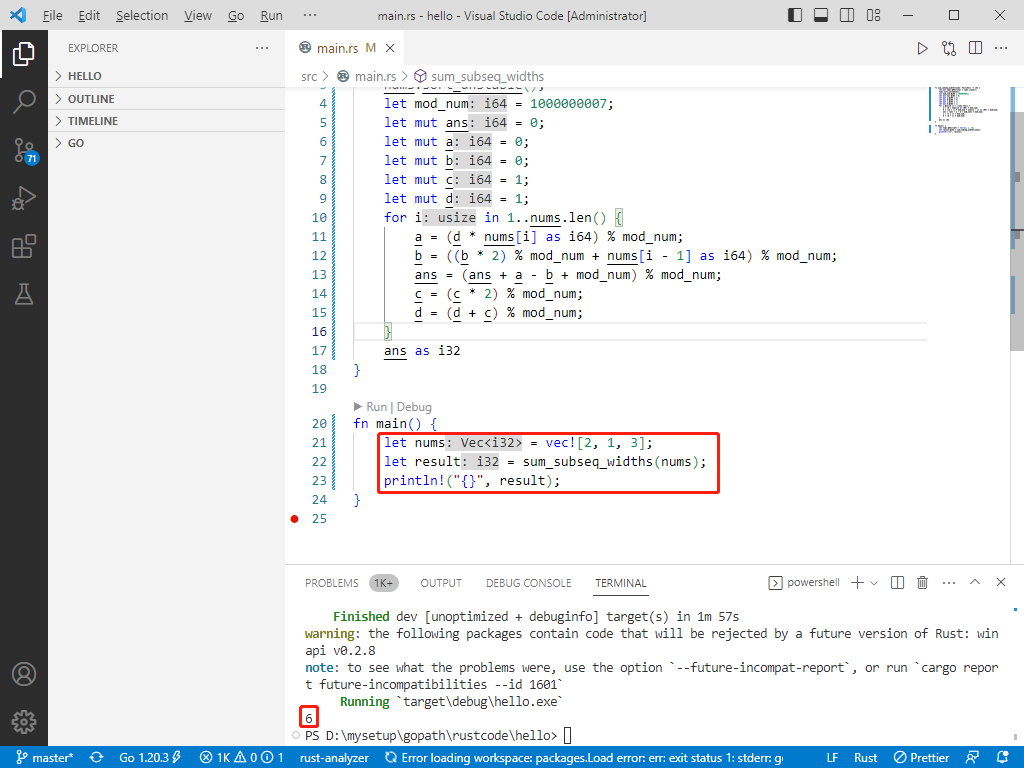This screenshot has height=768, width=1024.
Task: Split the editor right
Action: [975, 48]
